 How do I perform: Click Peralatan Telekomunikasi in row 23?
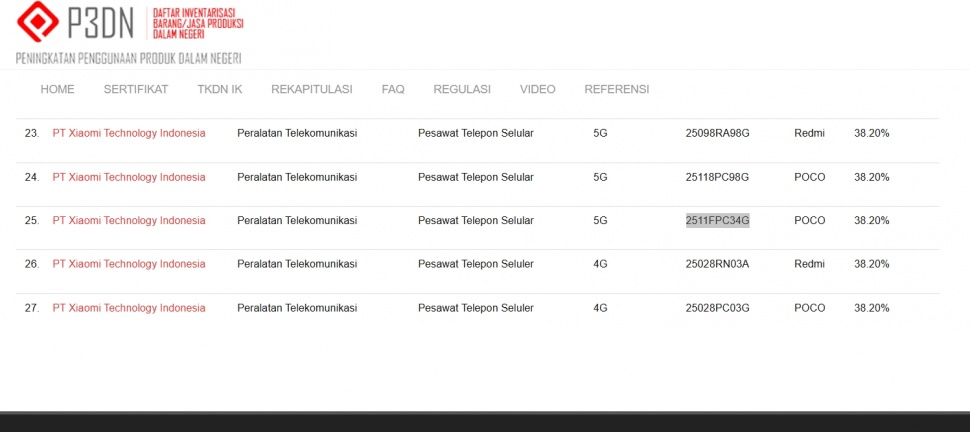point(297,133)
